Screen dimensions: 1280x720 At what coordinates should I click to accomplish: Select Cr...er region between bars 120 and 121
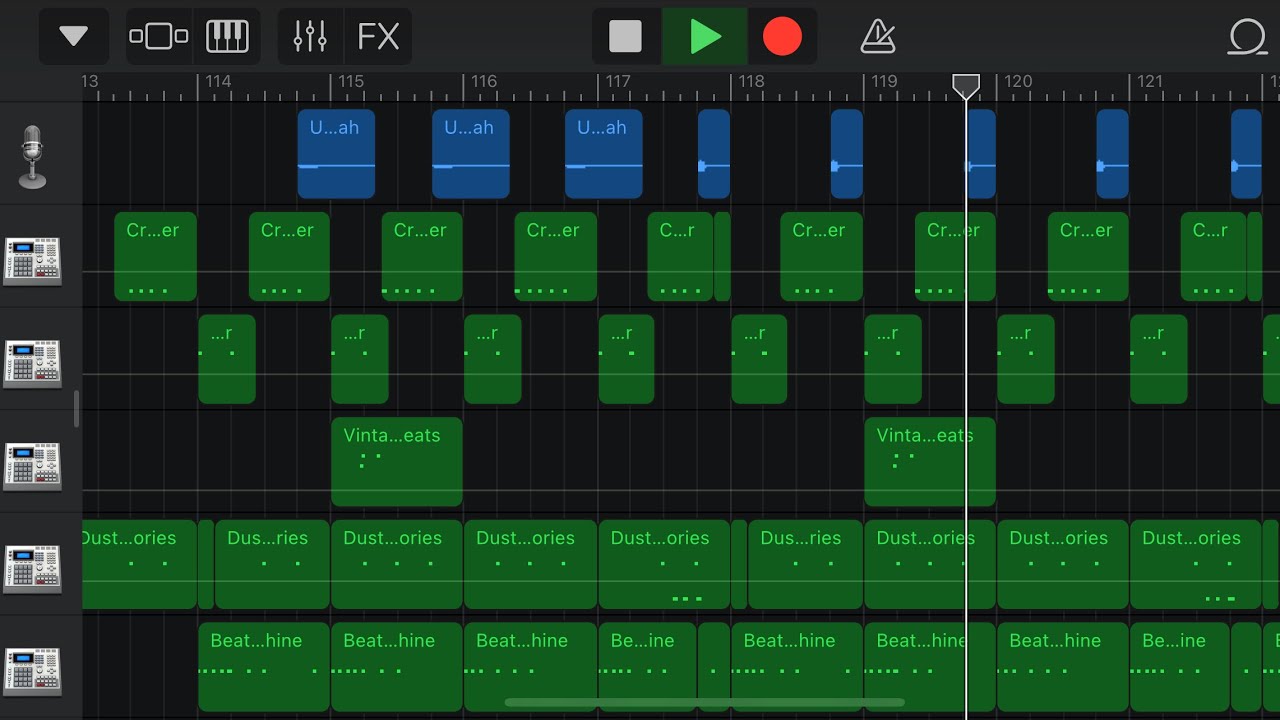1088,256
